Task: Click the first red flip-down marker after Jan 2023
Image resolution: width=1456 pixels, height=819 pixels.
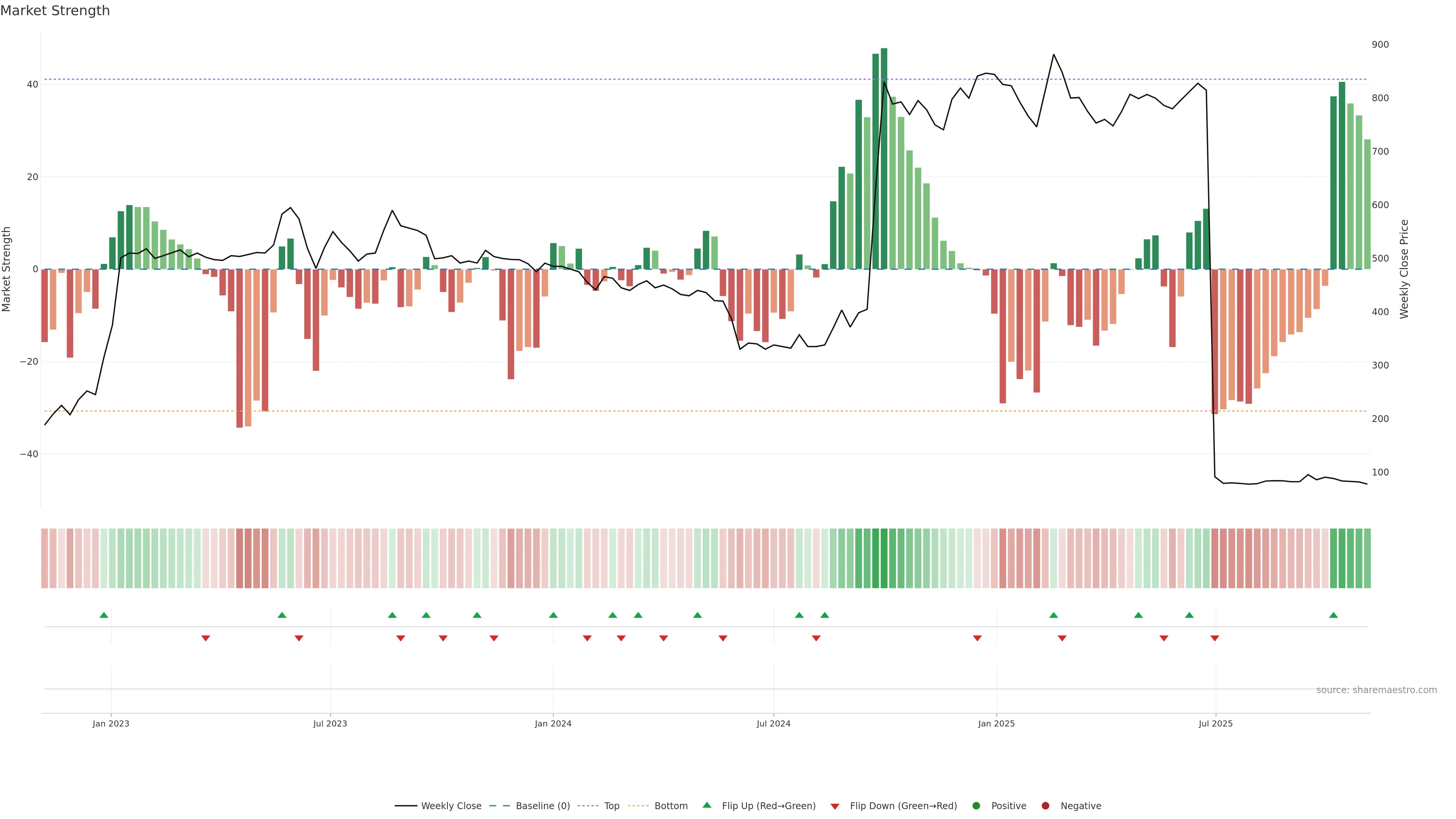Action: [x=206, y=638]
